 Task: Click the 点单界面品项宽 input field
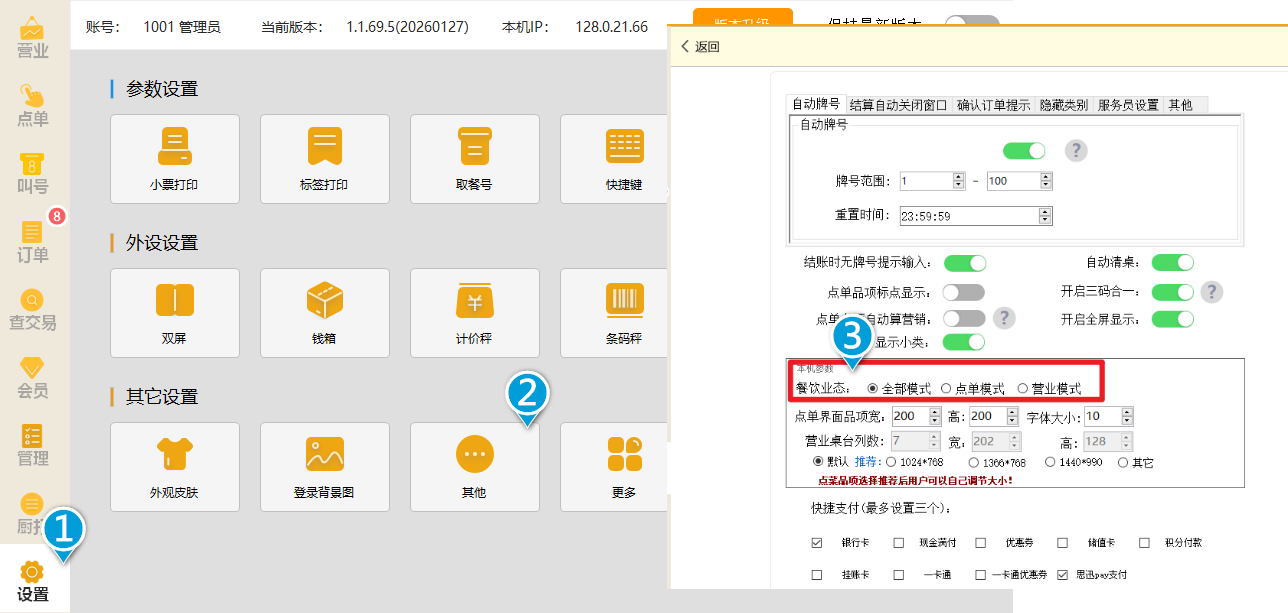(908, 417)
